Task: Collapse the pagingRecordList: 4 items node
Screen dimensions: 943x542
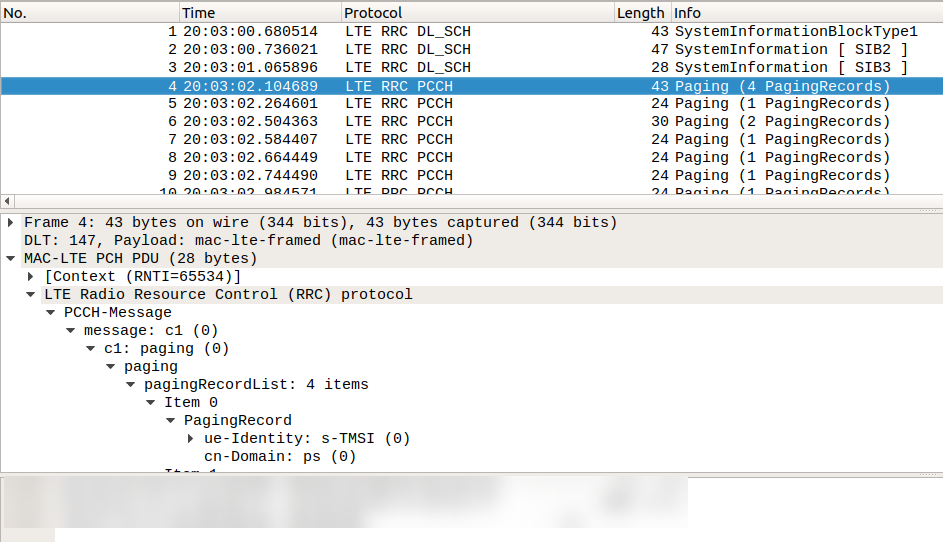Action: 131,384
